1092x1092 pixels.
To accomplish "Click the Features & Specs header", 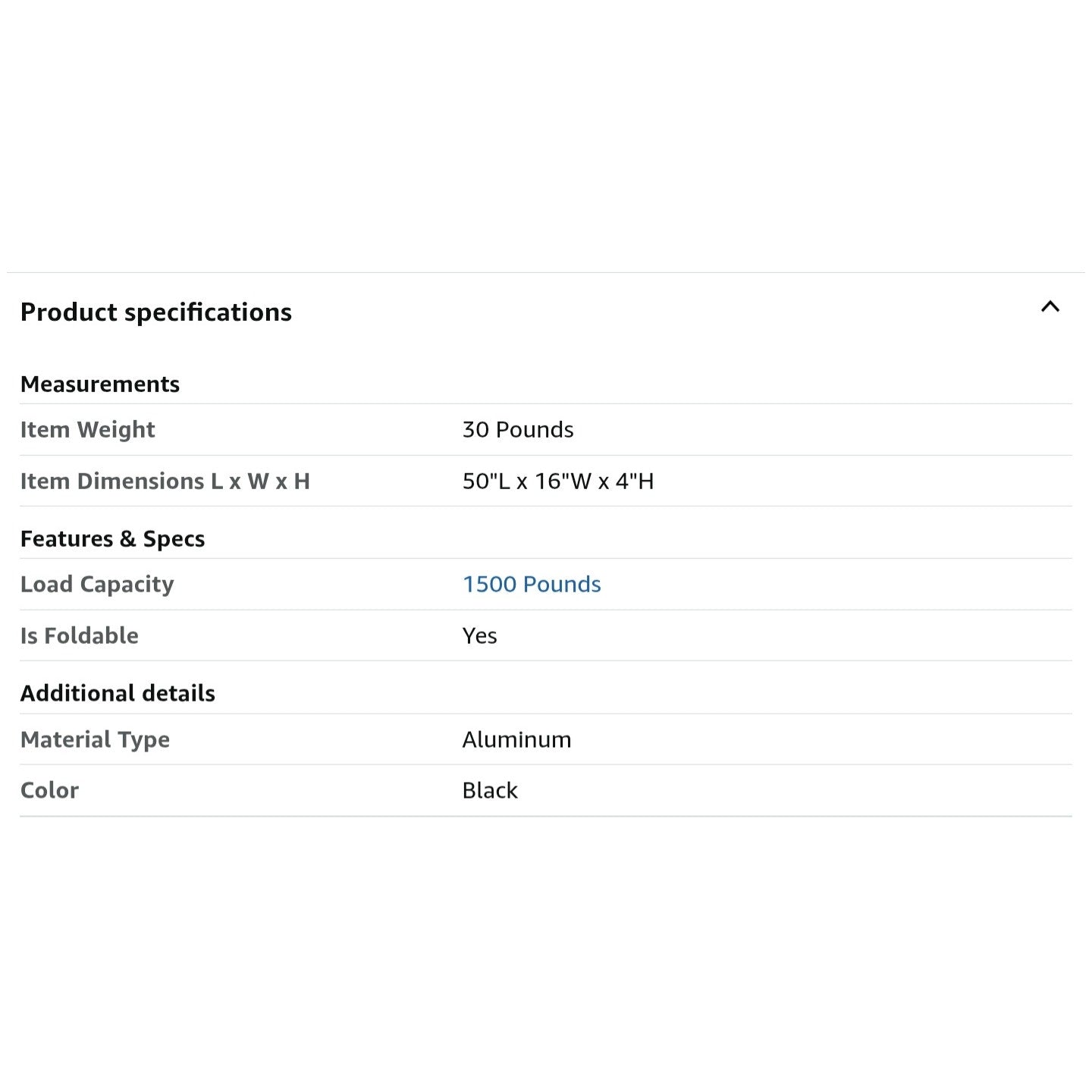I will click(113, 539).
